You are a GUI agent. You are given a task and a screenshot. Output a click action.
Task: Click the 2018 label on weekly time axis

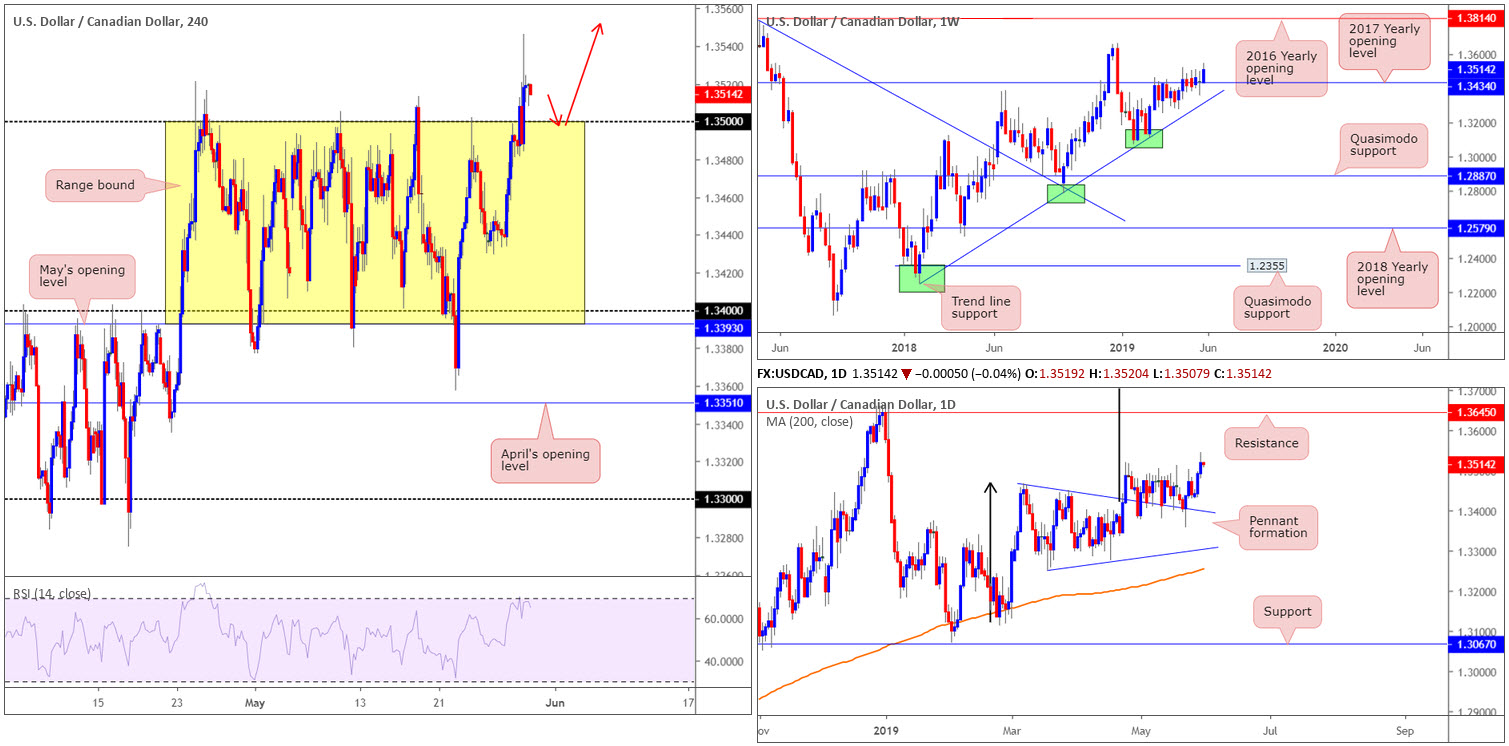[x=904, y=347]
